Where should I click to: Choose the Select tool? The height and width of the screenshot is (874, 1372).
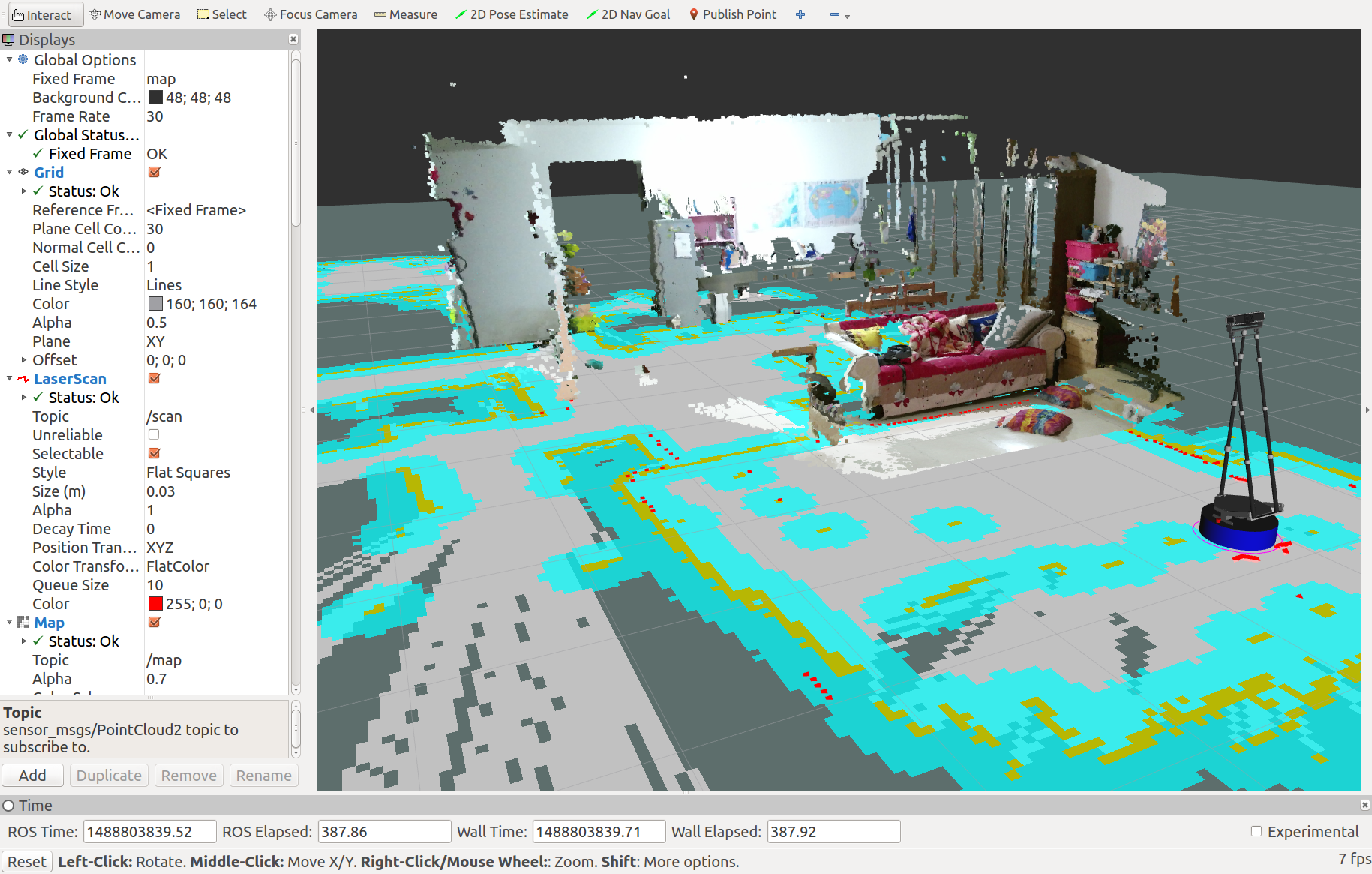coord(222,14)
